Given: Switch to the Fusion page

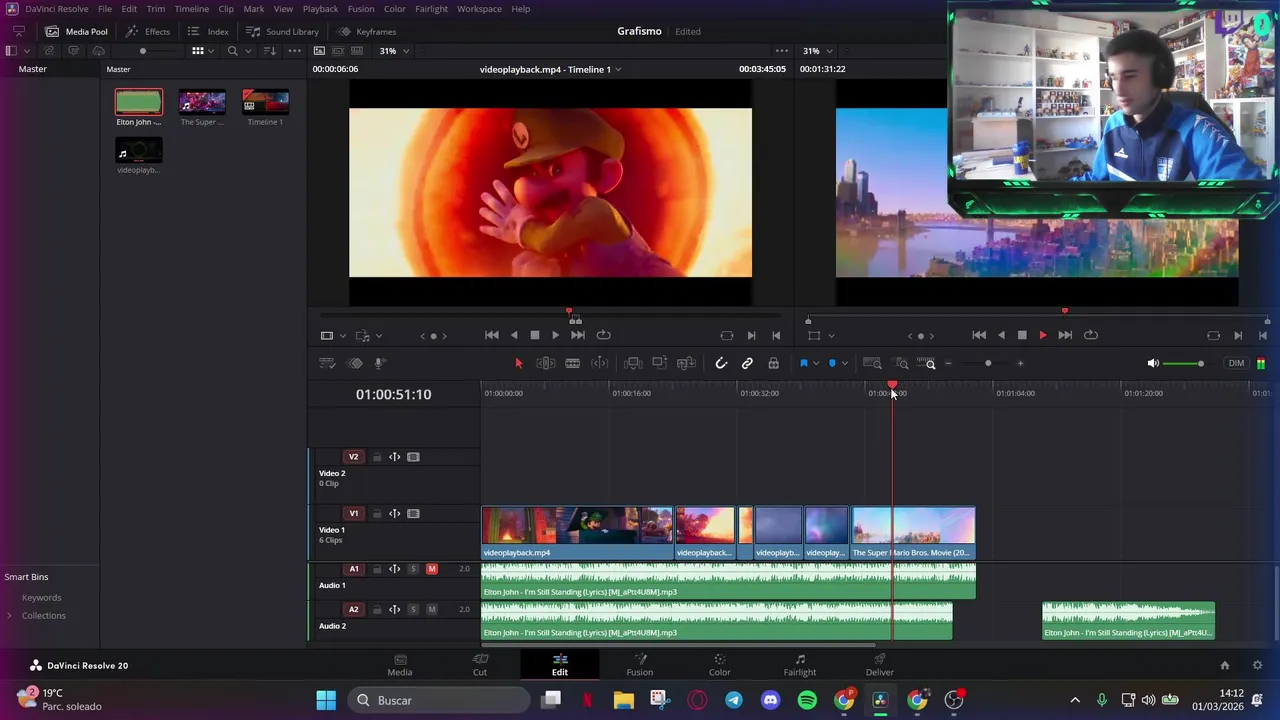Looking at the screenshot, I should pyautogui.click(x=640, y=664).
